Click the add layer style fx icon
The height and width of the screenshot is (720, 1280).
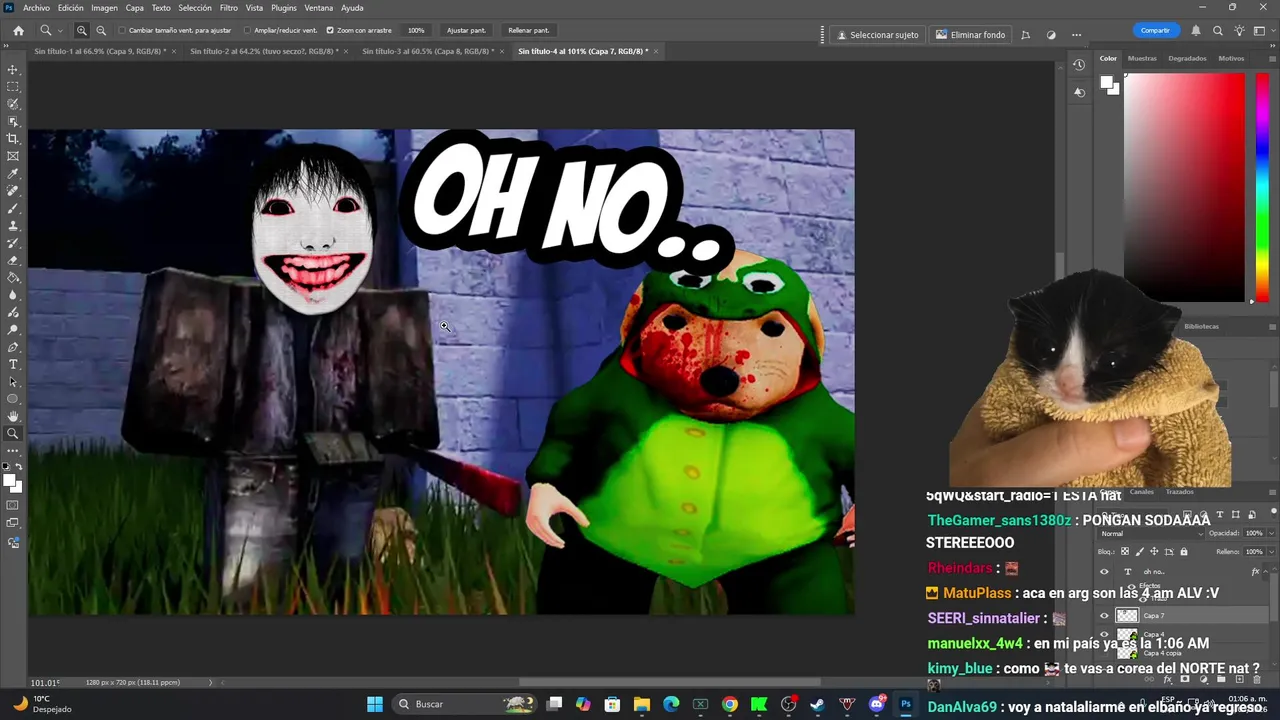(x=1170, y=680)
